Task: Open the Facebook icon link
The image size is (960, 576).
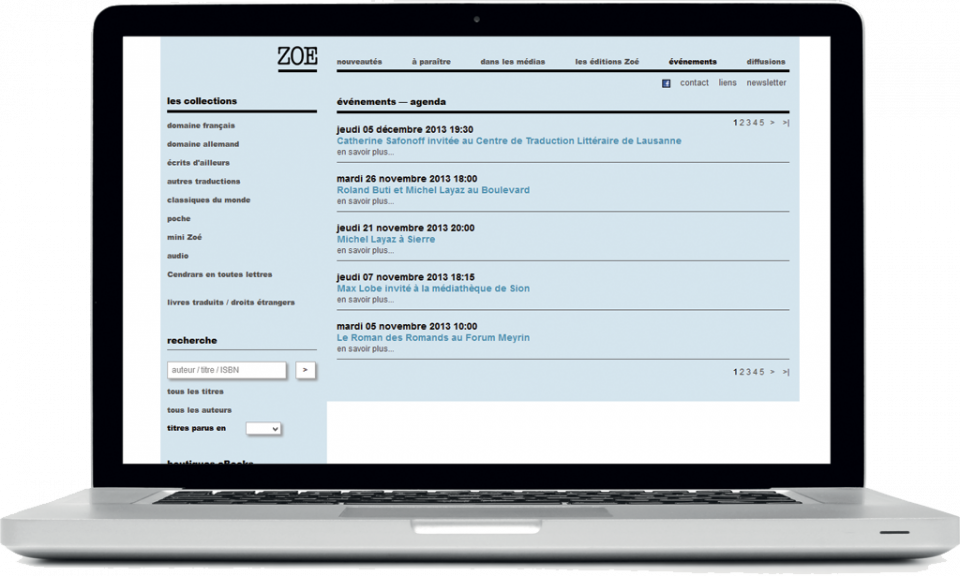Action: 666,83
